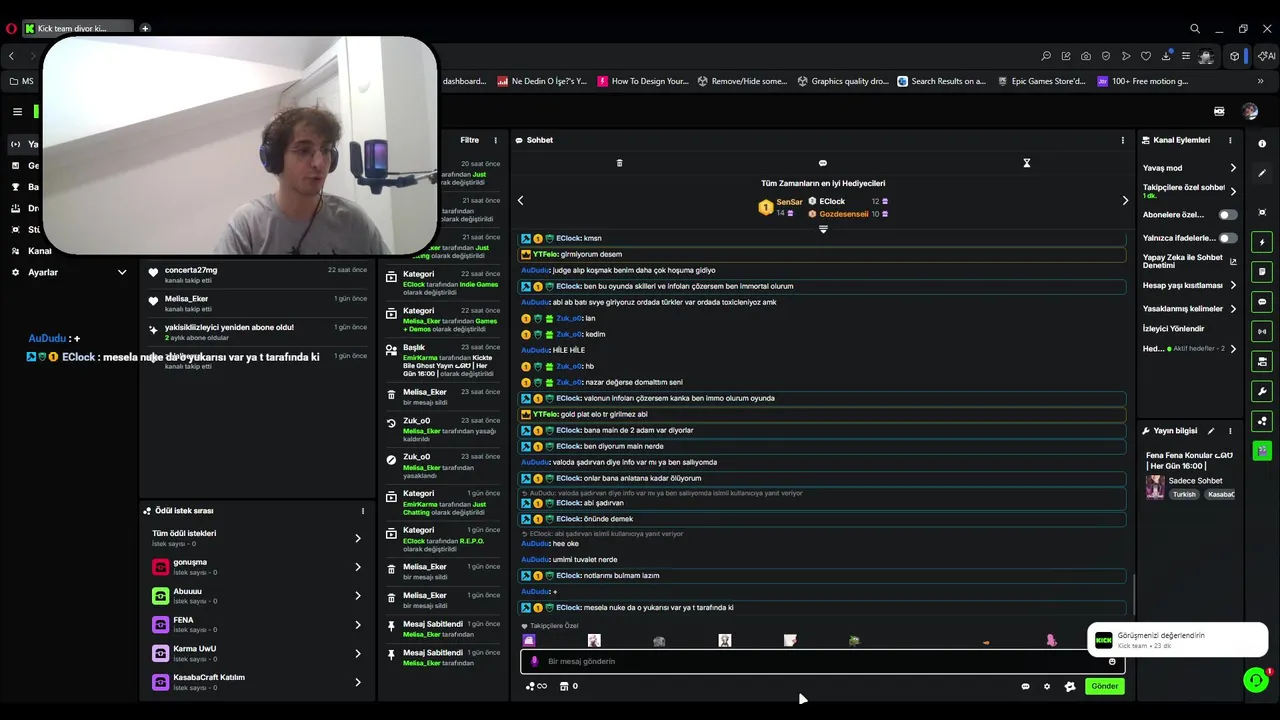Viewport: 1280px width, 720px height.
Task: Expand Tüm ödül istekleri row
Action: (257, 538)
